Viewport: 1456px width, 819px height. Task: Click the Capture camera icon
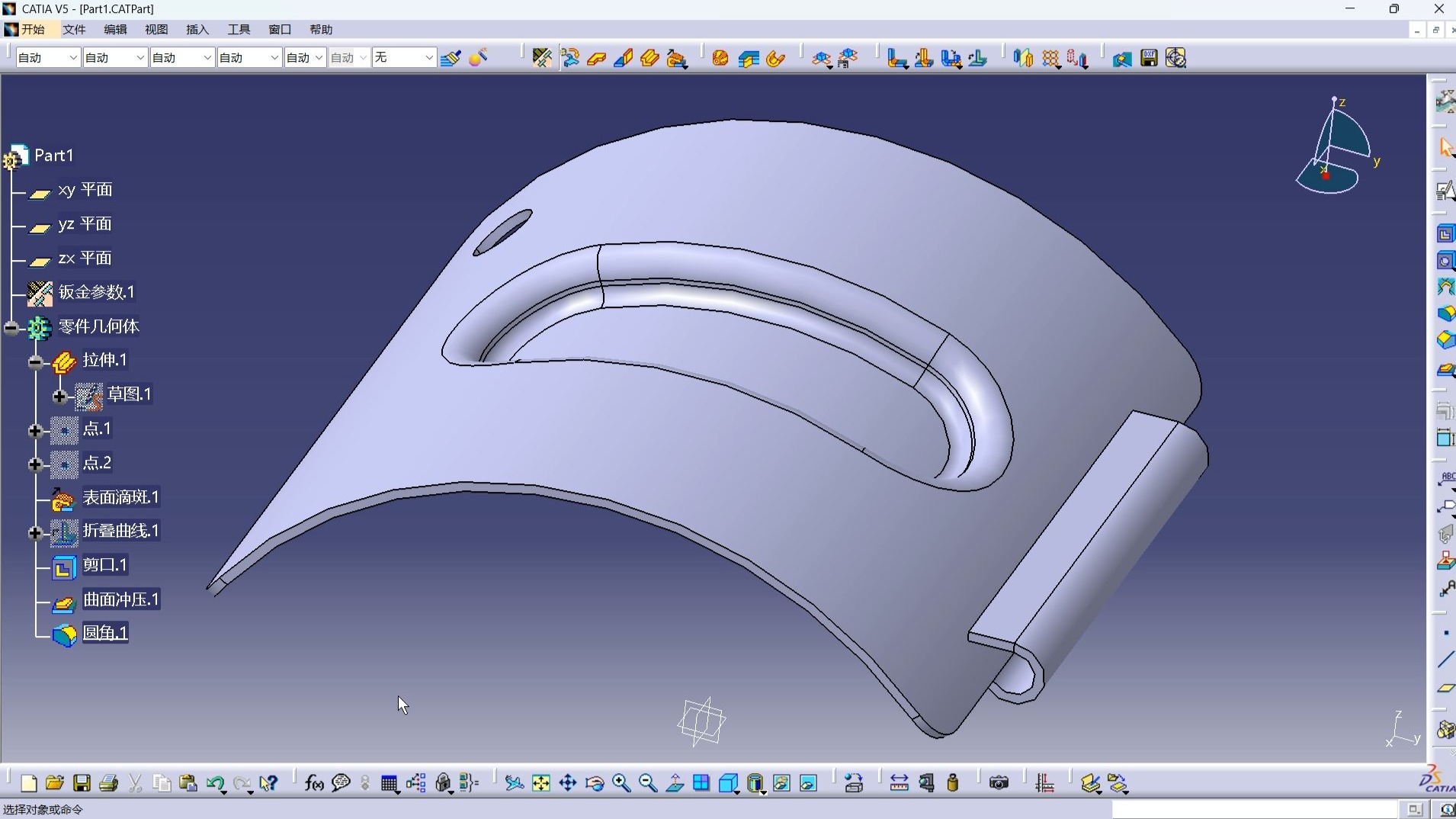coord(999,783)
